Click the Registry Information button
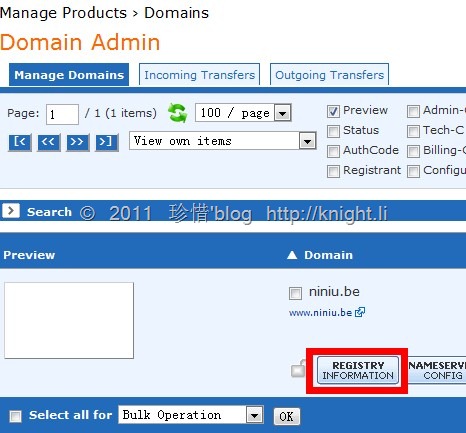The image size is (466, 433). [x=358, y=370]
